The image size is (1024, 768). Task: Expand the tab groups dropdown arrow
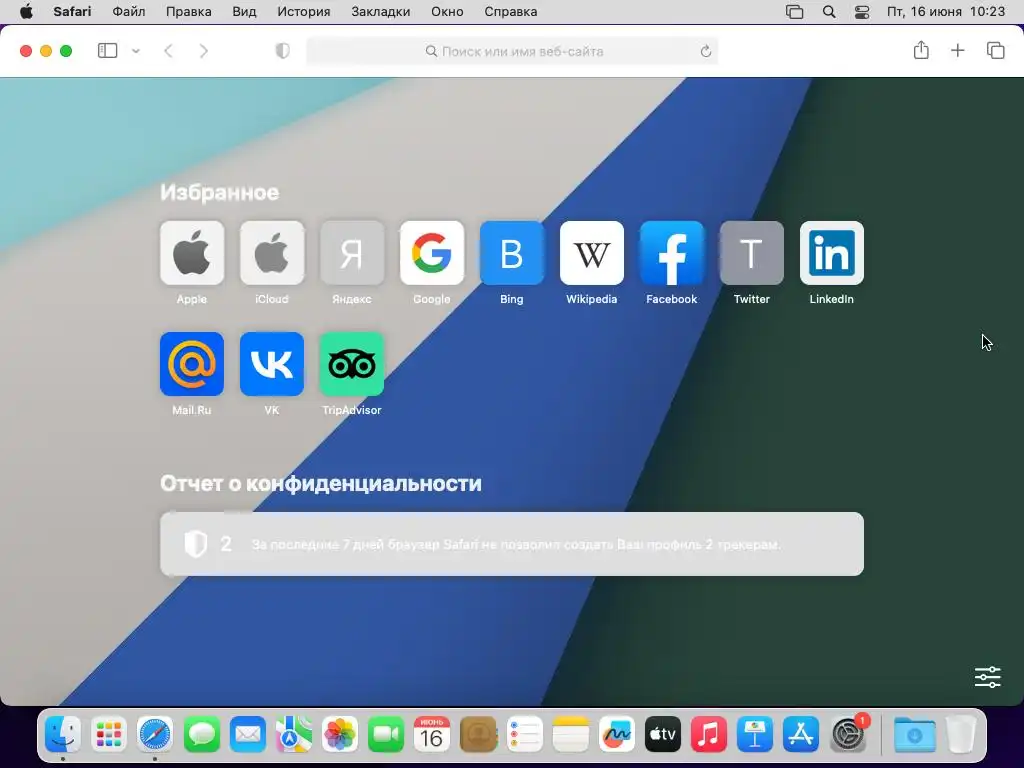click(x=136, y=51)
